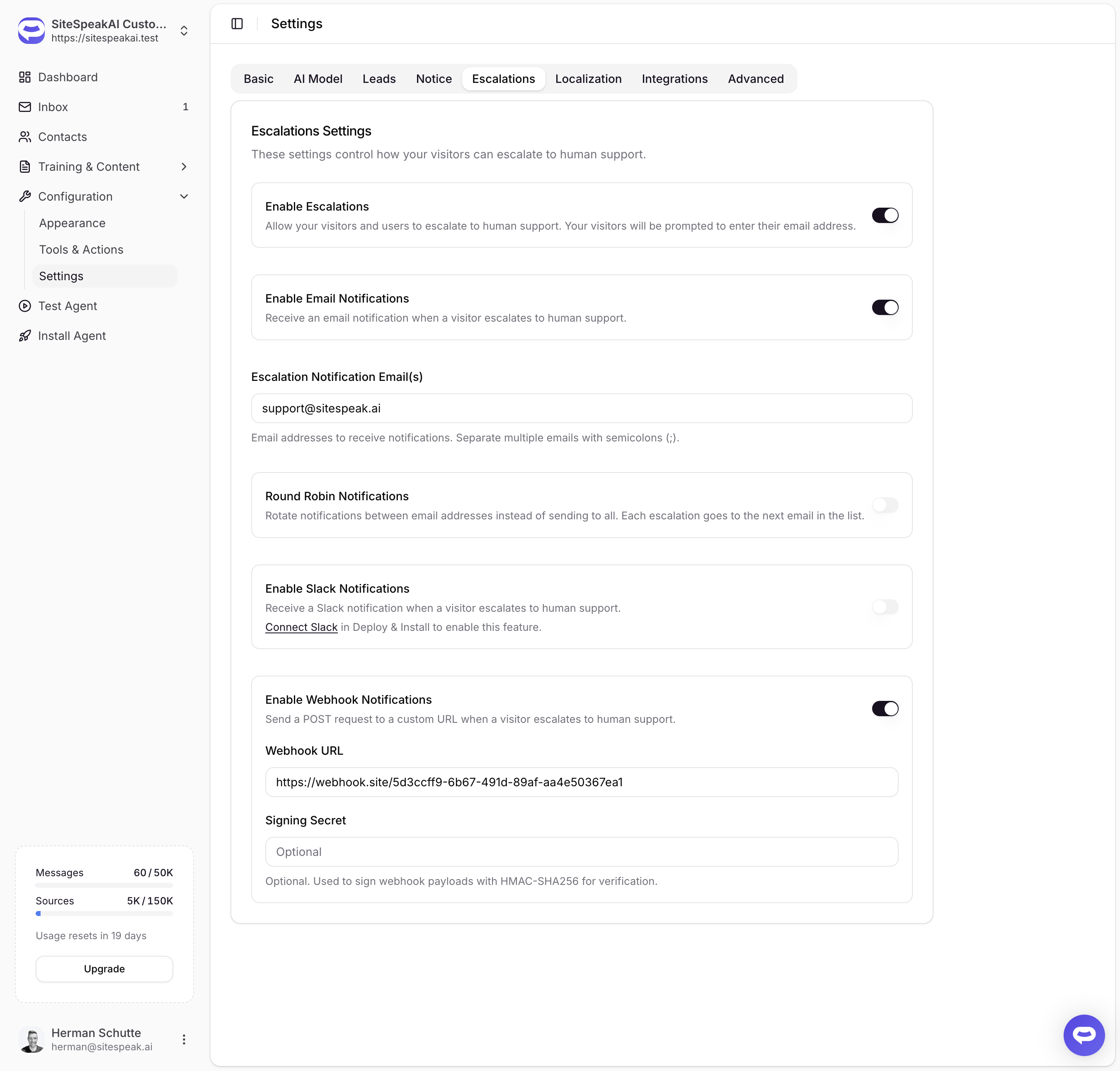
Task: Open the user menu three-dots icon
Action: click(x=184, y=1039)
